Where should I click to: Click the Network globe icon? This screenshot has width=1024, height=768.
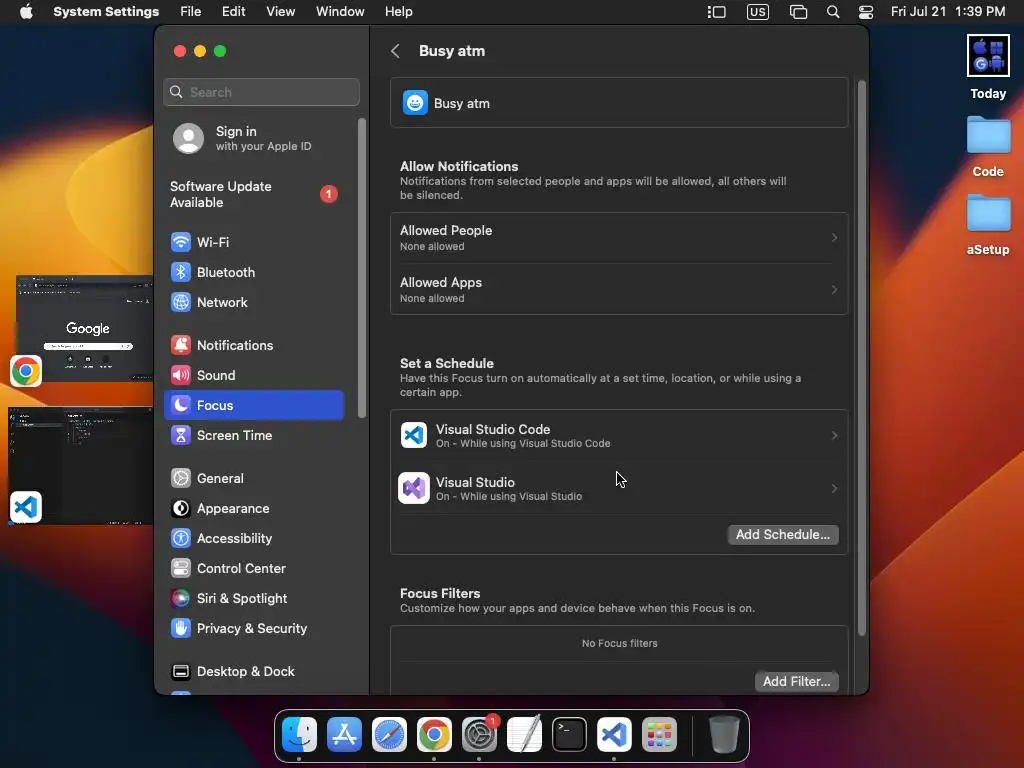[181, 302]
